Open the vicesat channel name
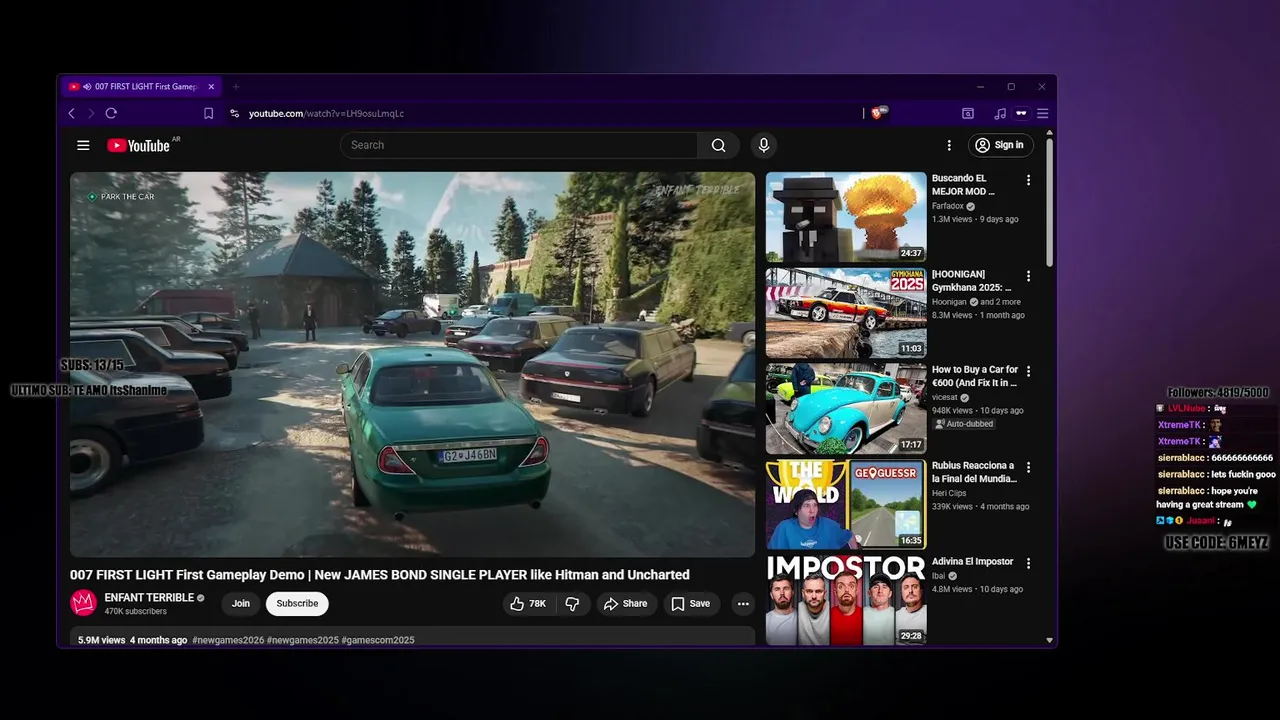1280x720 pixels. [945, 397]
